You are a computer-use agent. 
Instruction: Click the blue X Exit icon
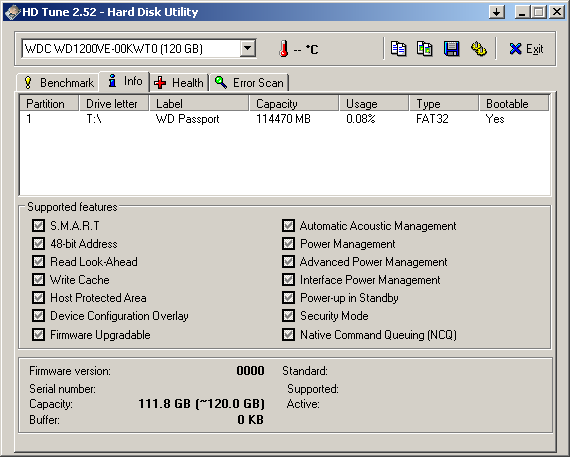[x=515, y=49]
